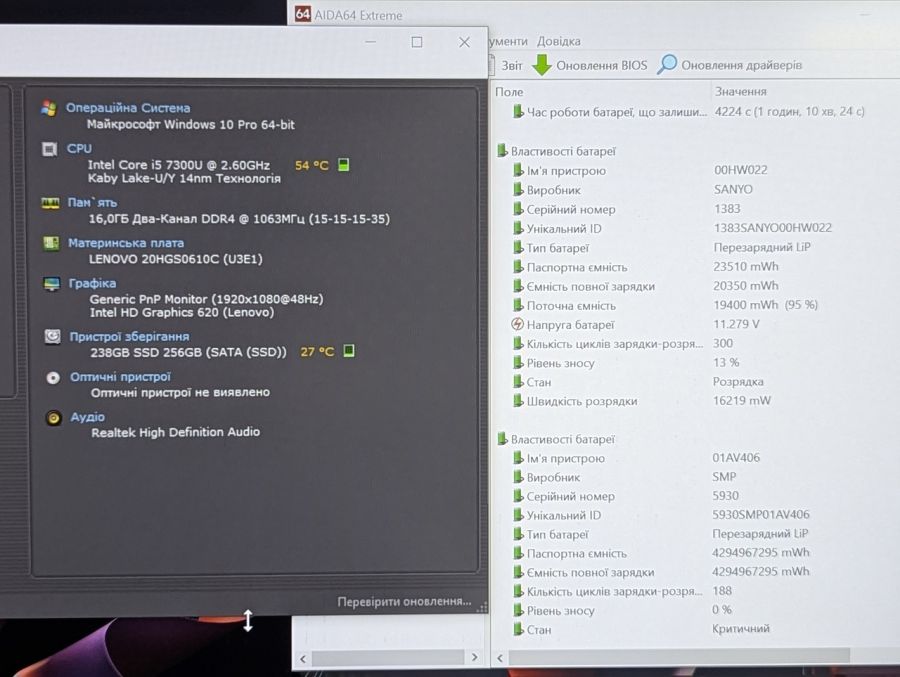Select serial number 1383 value
This screenshot has width=900, height=677.
[727, 208]
